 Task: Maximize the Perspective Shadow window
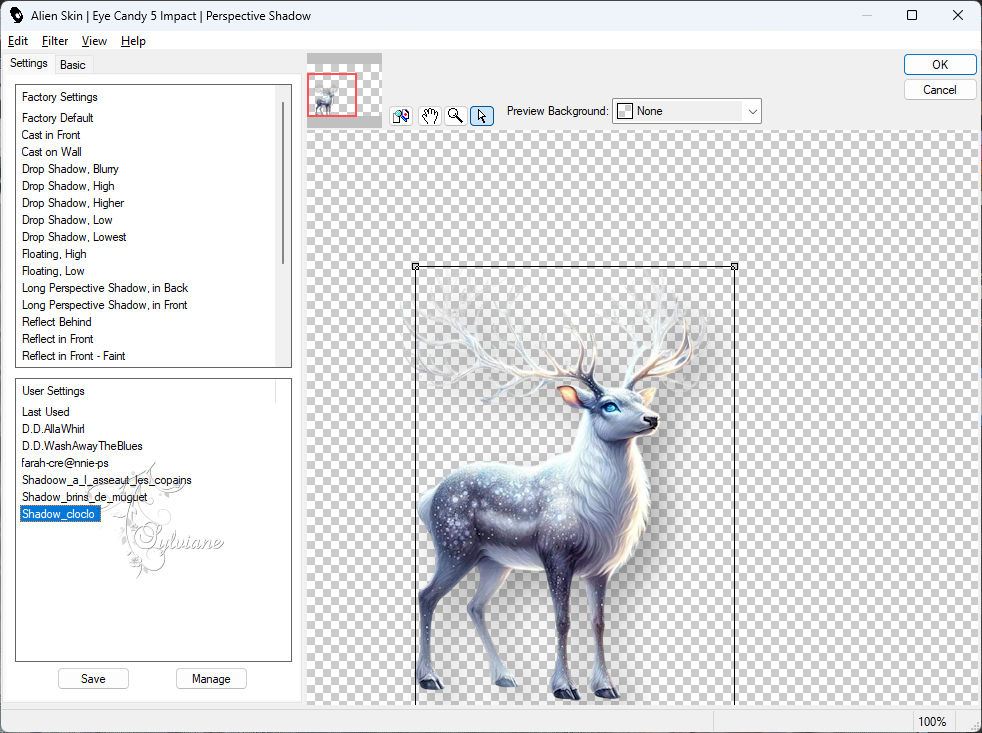pos(912,15)
